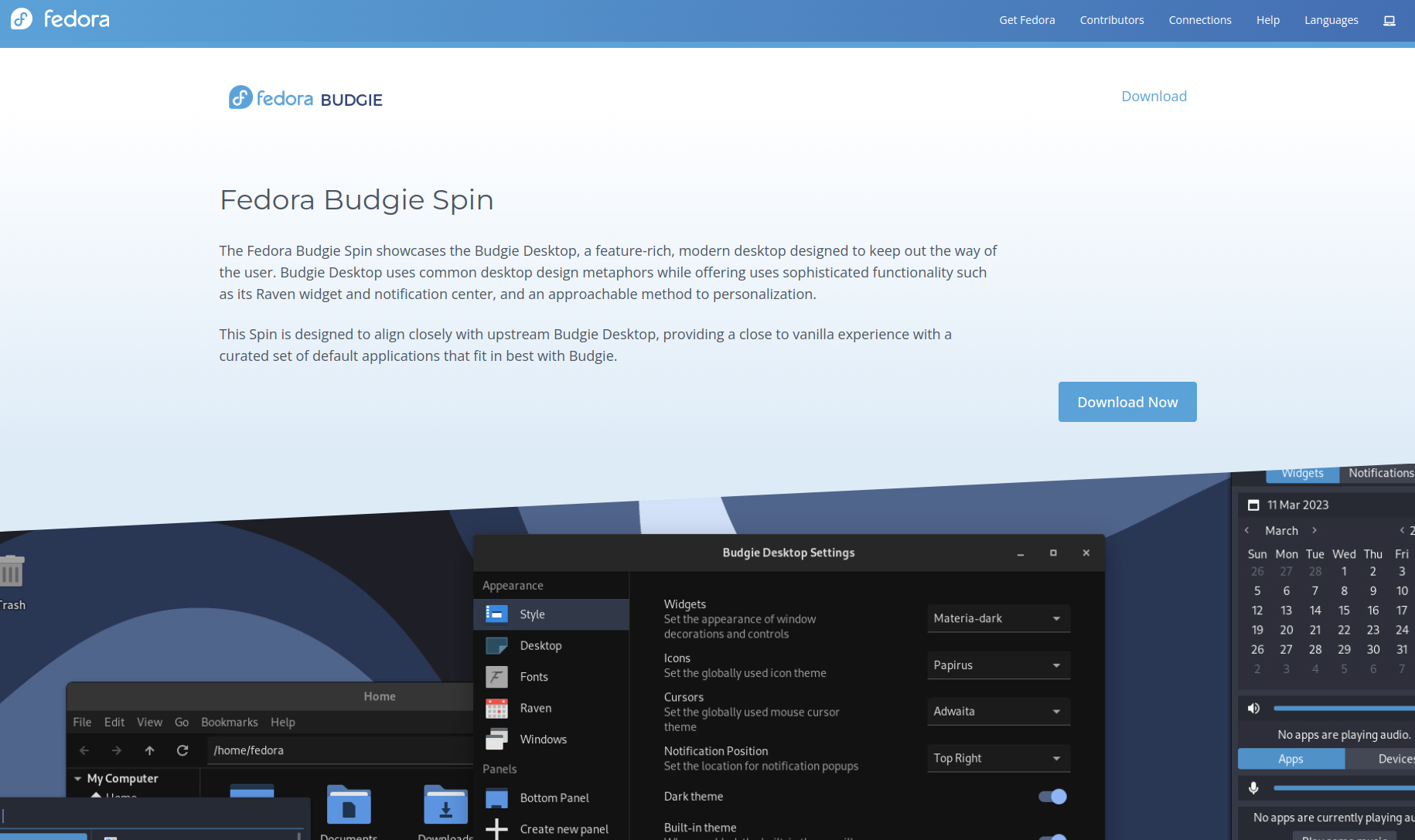The height and width of the screenshot is (840, 1415).
Task: Select the Apps tab in Raven sound
Action: 1291,759
